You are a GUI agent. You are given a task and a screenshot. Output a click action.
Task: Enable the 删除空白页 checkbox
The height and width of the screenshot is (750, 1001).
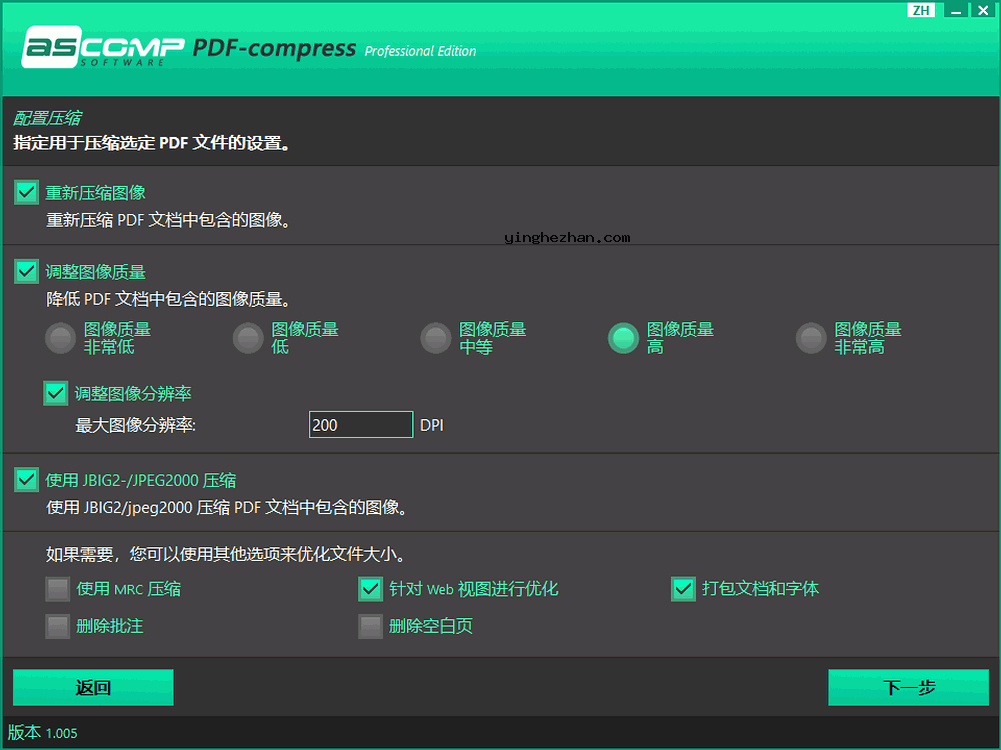(x=370, y=626)
